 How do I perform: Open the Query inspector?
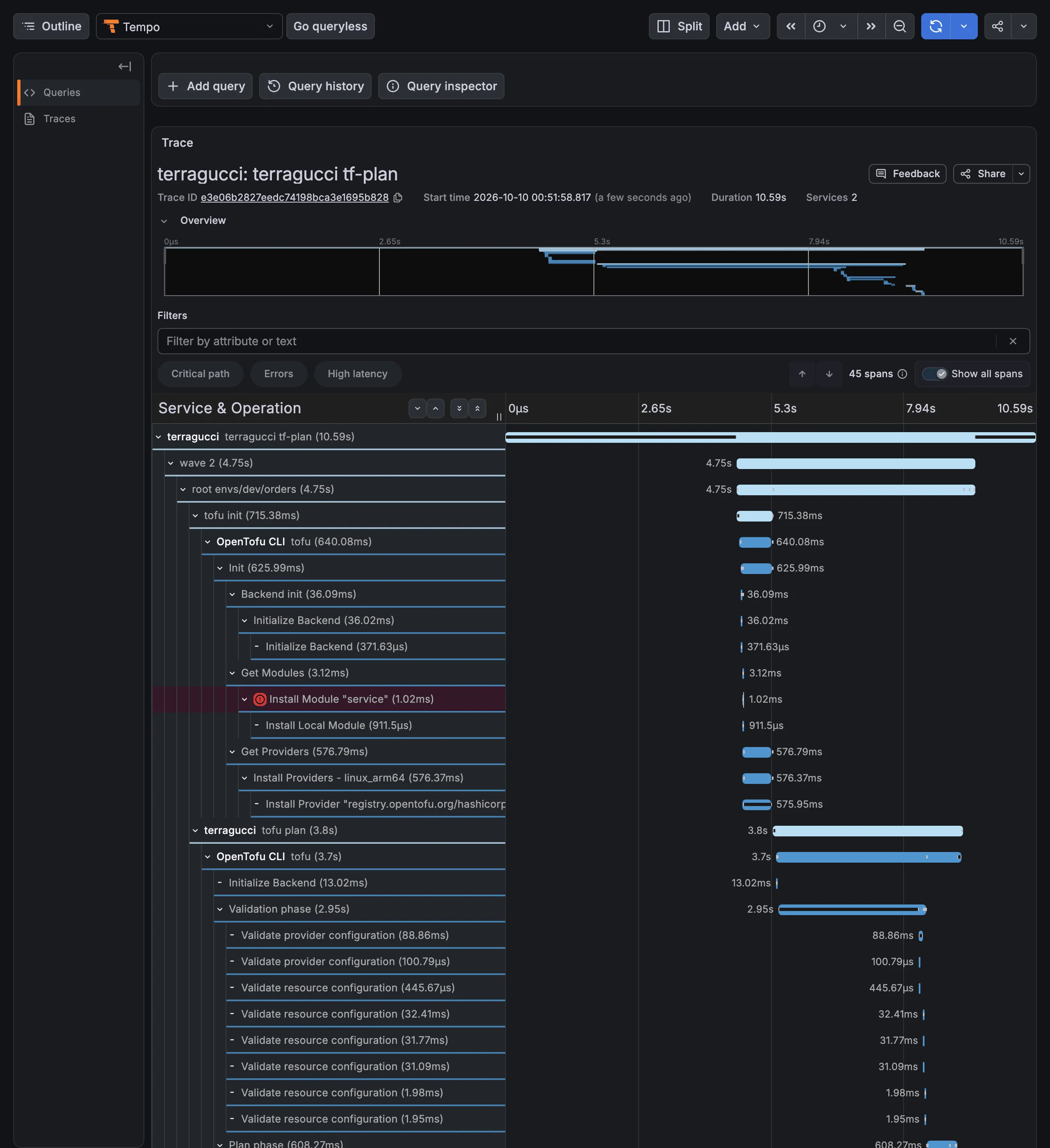coord(442,86)
